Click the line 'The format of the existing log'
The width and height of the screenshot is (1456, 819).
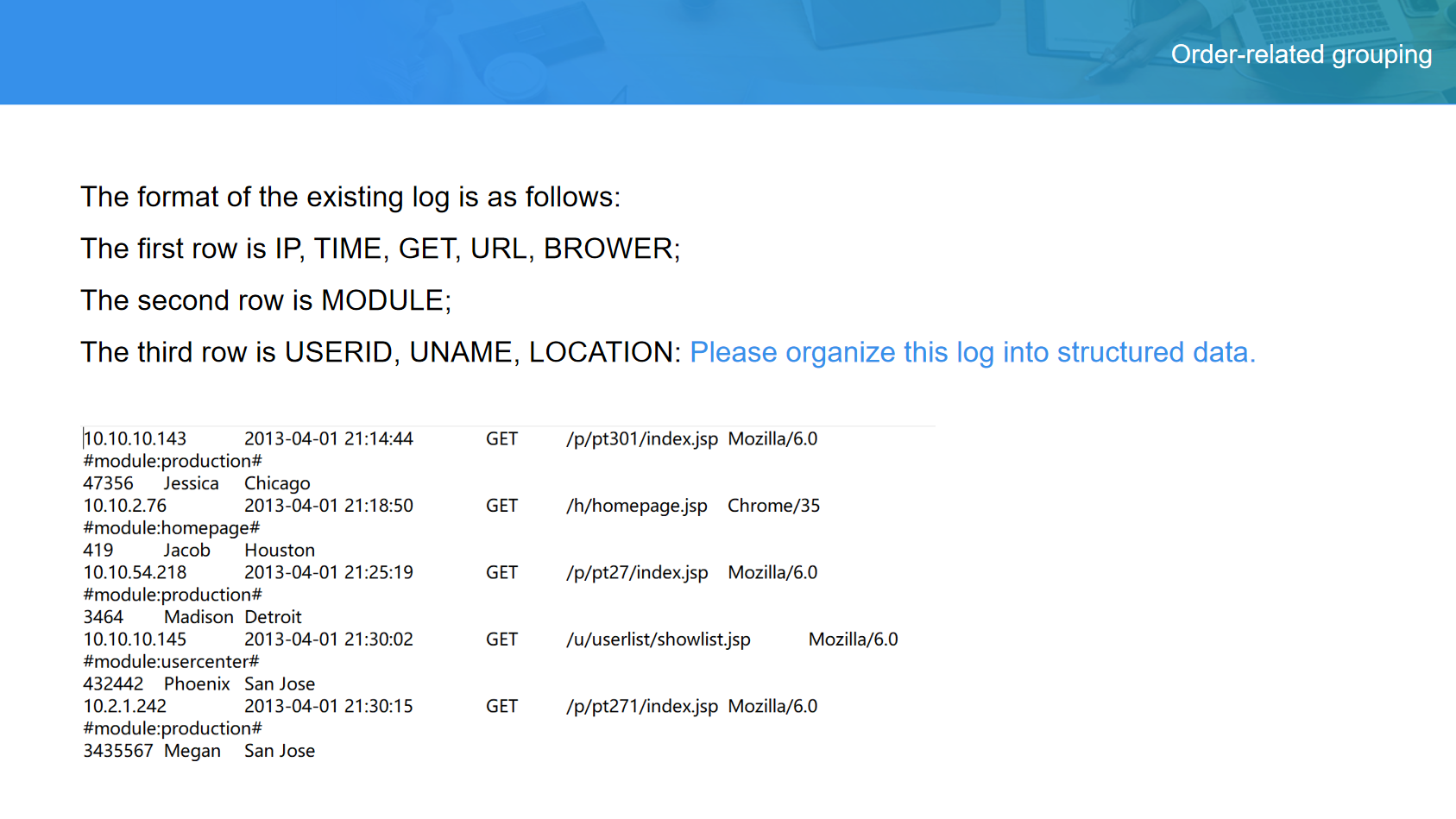click(x=350, y=197)
